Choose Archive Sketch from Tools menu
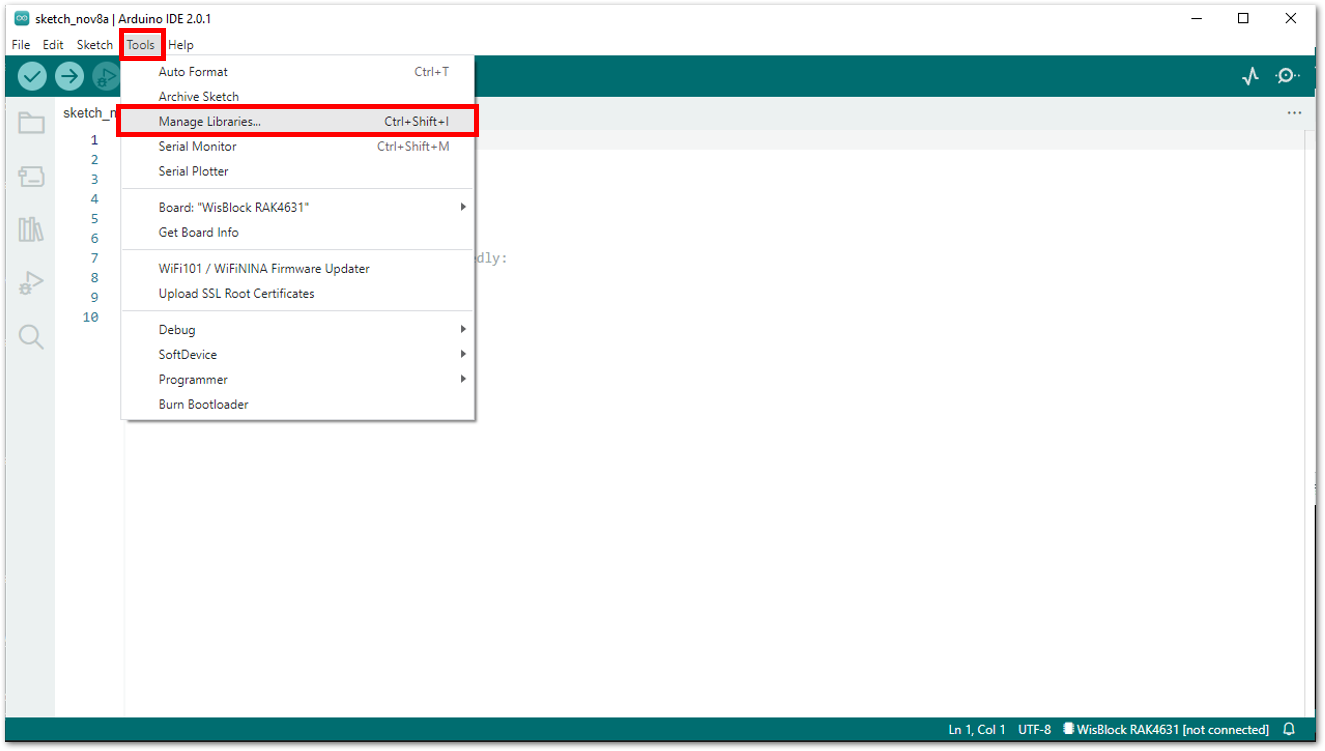 297,97
